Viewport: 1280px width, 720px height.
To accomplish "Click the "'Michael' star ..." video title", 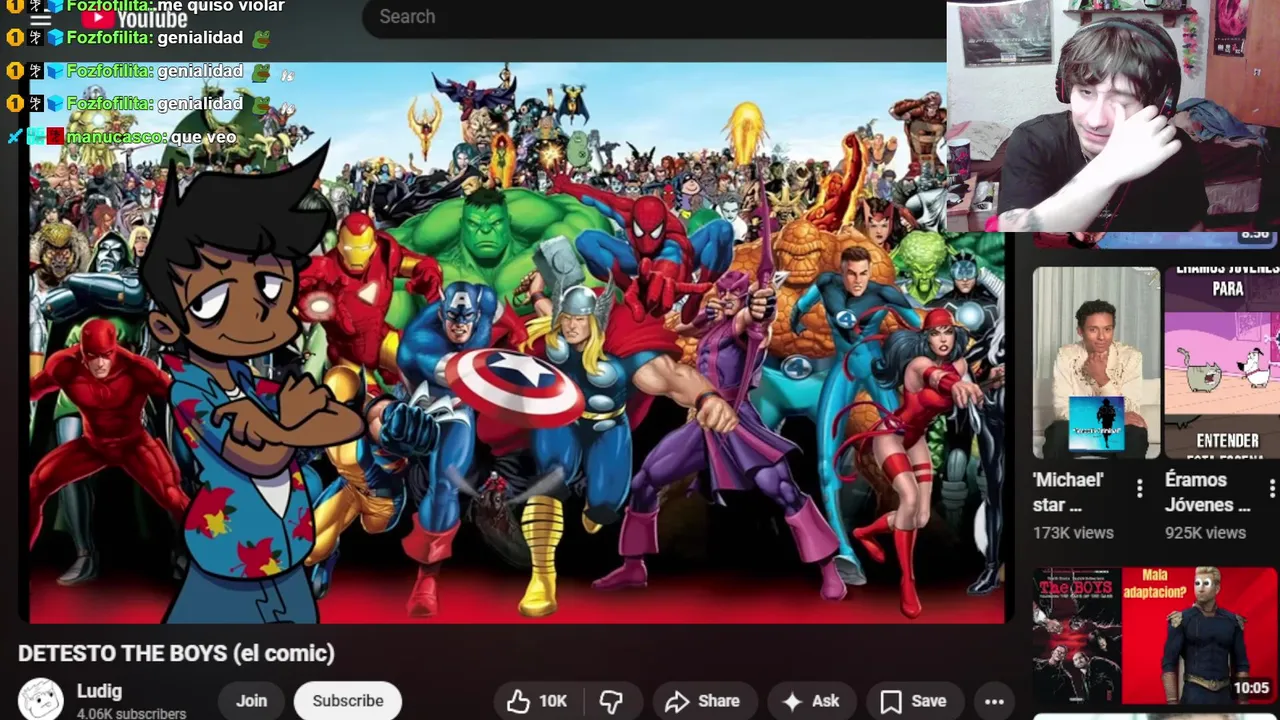I will (1068, 492).
